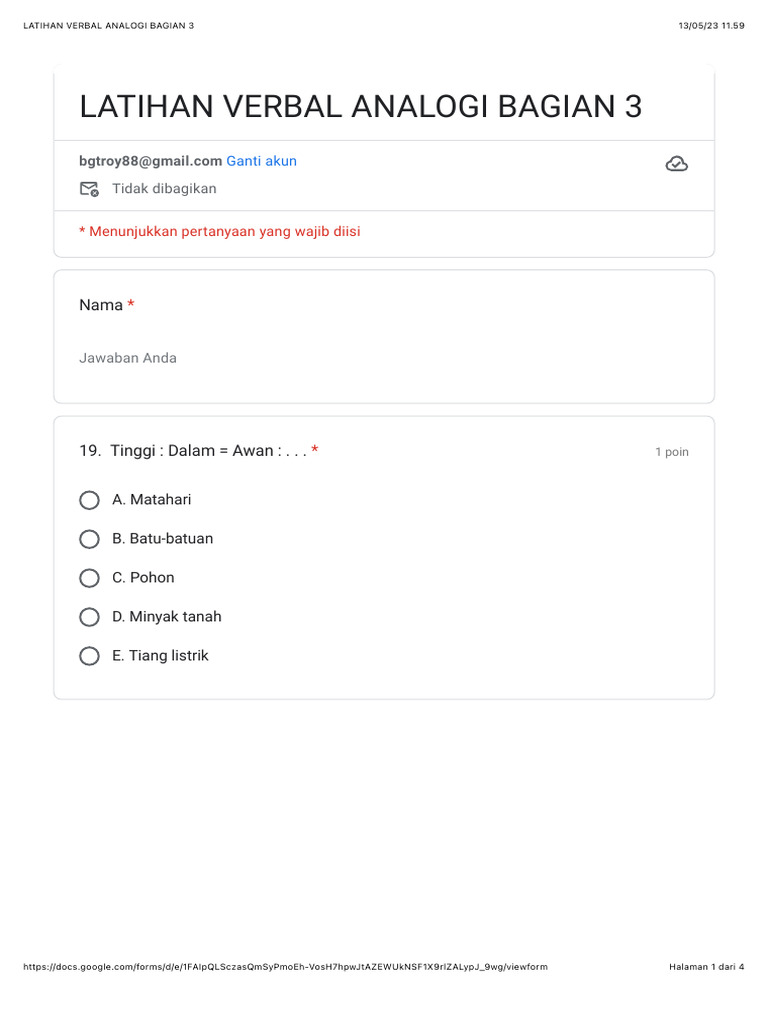Image resolution: width=768 pixels, height=1024 pixels.
Task: Pick radio option 'C. Pohon'
Action: 89,578
